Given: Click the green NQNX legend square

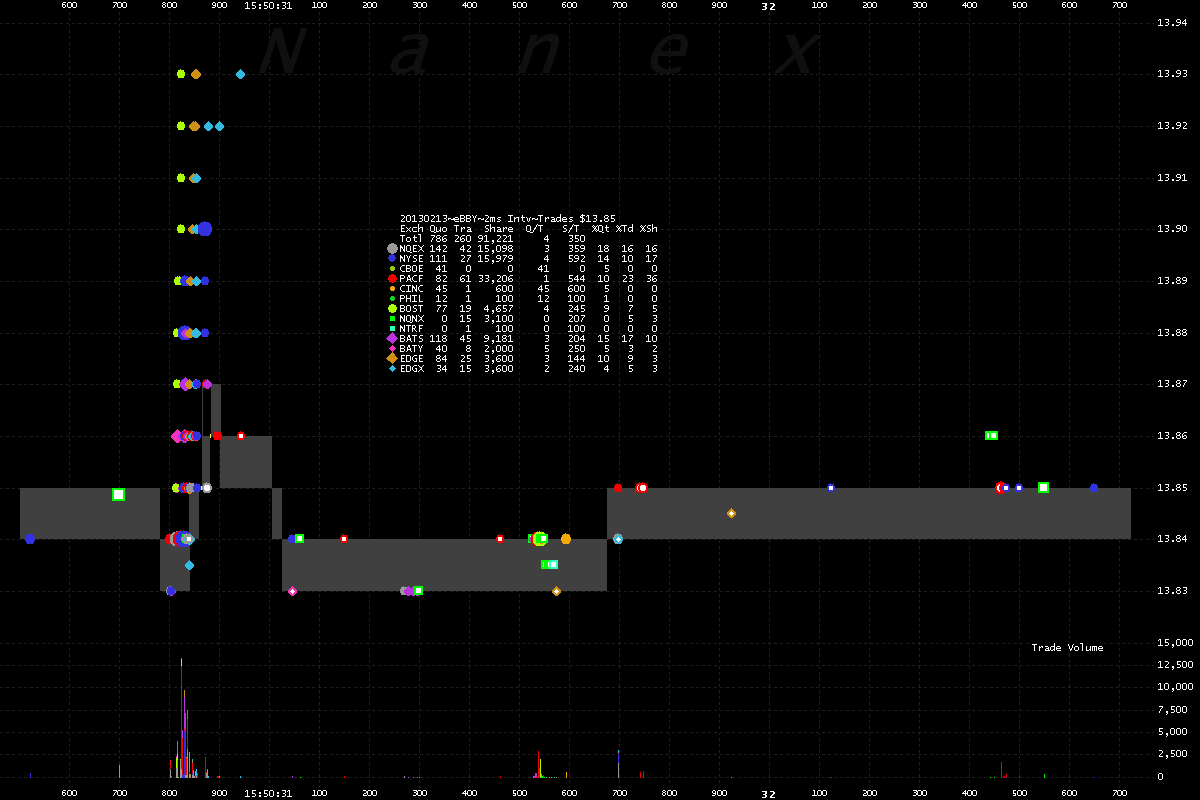Looking at the screenshot, I should (392, 318).
